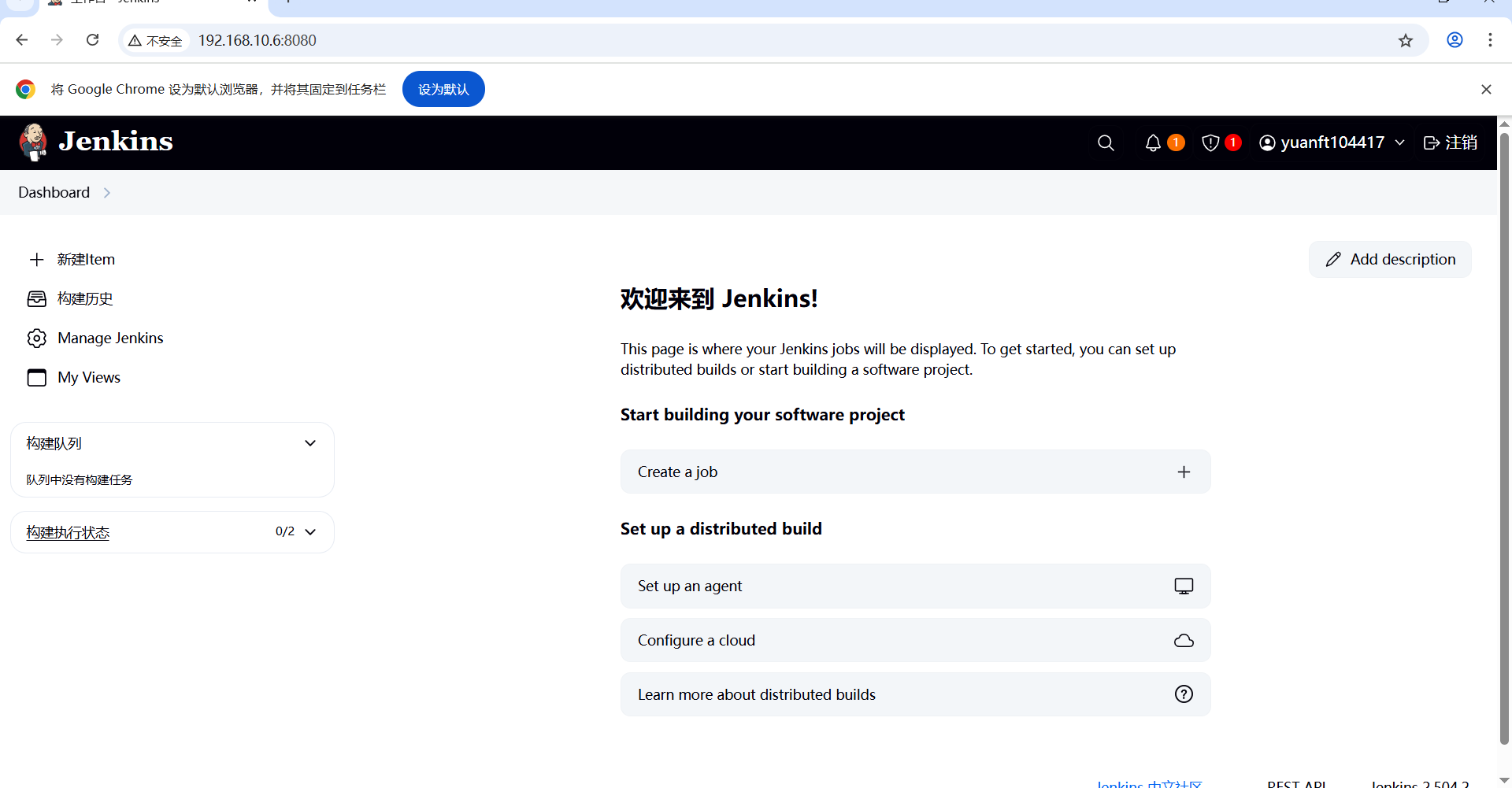Select 构建历史 in the sidebar
Viewport: 1512px width, 788px height.
tap(85, 298)
